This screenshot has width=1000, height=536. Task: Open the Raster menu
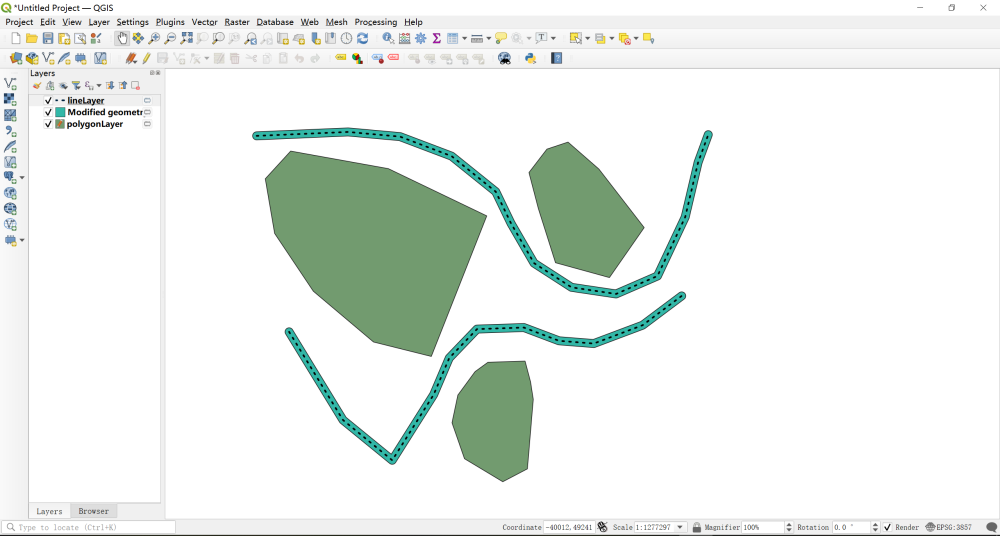[237, 22]
